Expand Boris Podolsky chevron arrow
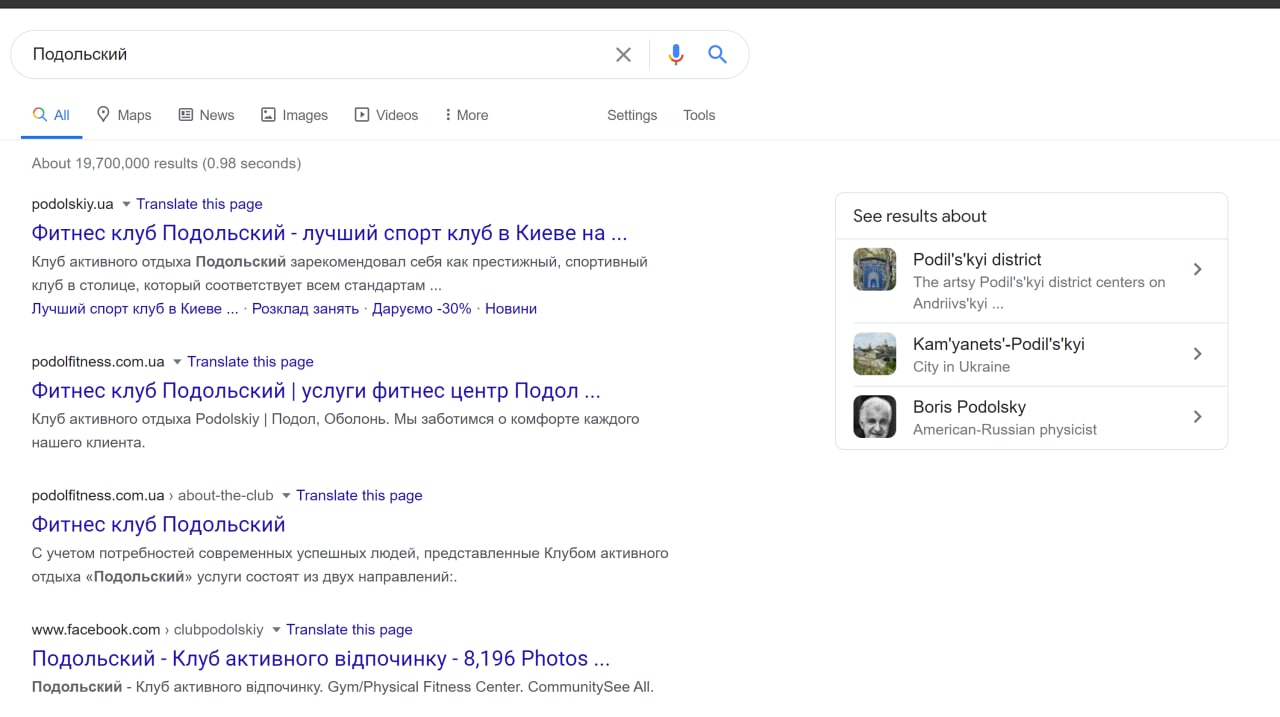The height and width of the screenshot is (717, 1280). tap(1197, 417)
